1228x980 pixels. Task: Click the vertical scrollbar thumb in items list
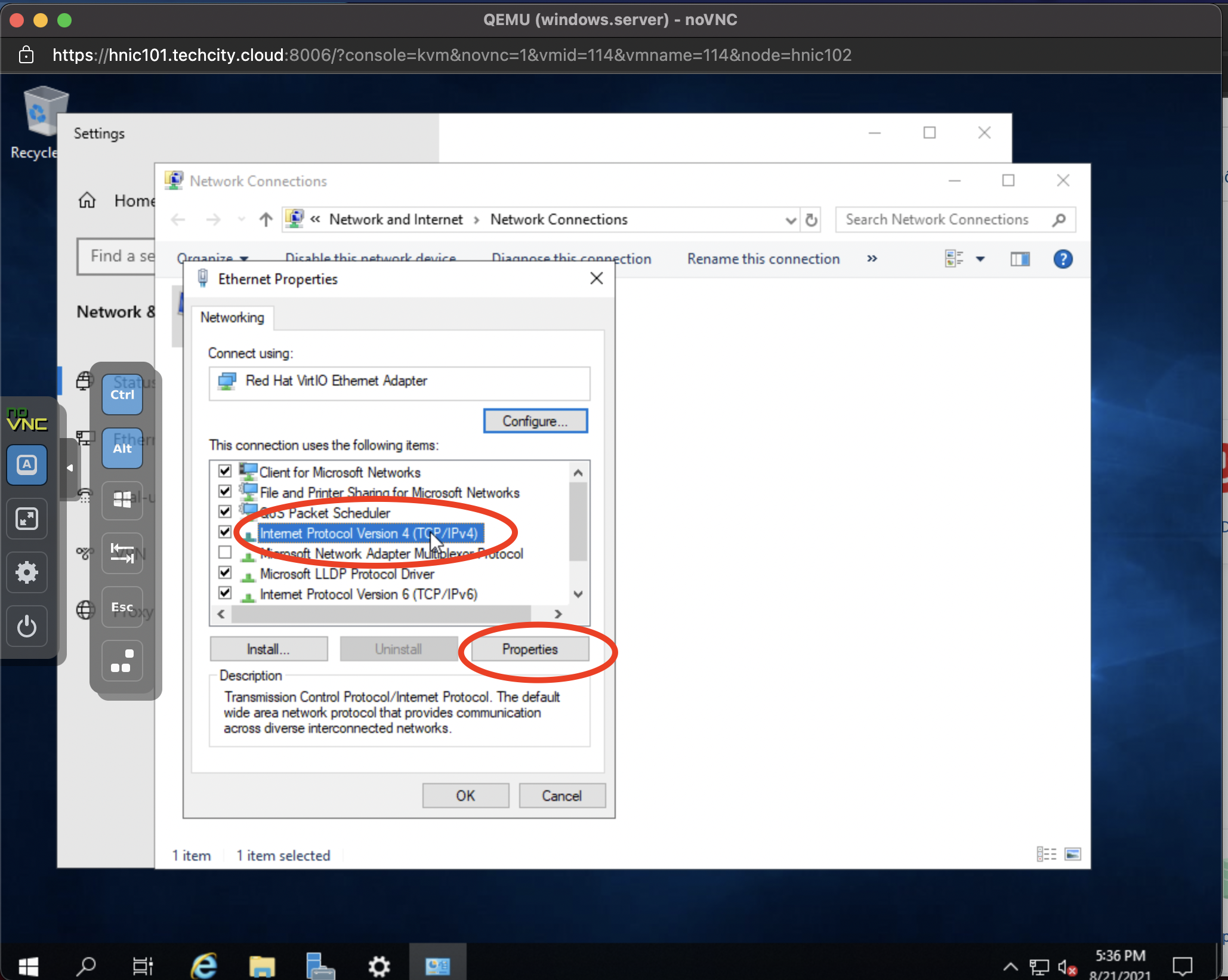pos(578,522)
